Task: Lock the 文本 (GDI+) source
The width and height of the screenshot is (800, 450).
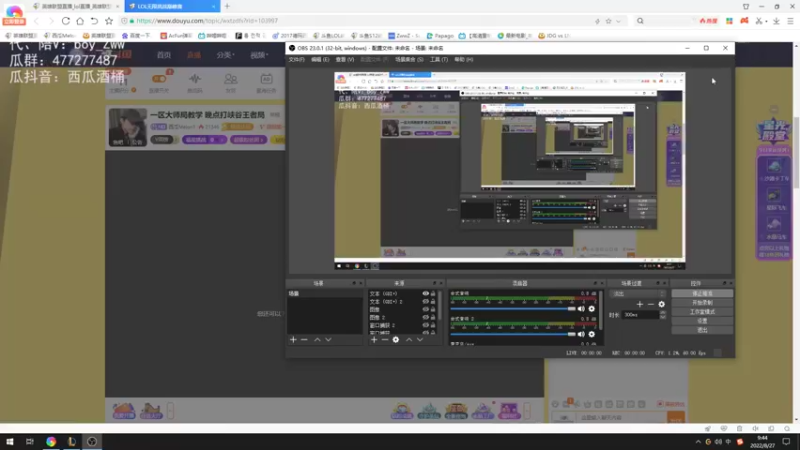Action: [x=433, y=294]
